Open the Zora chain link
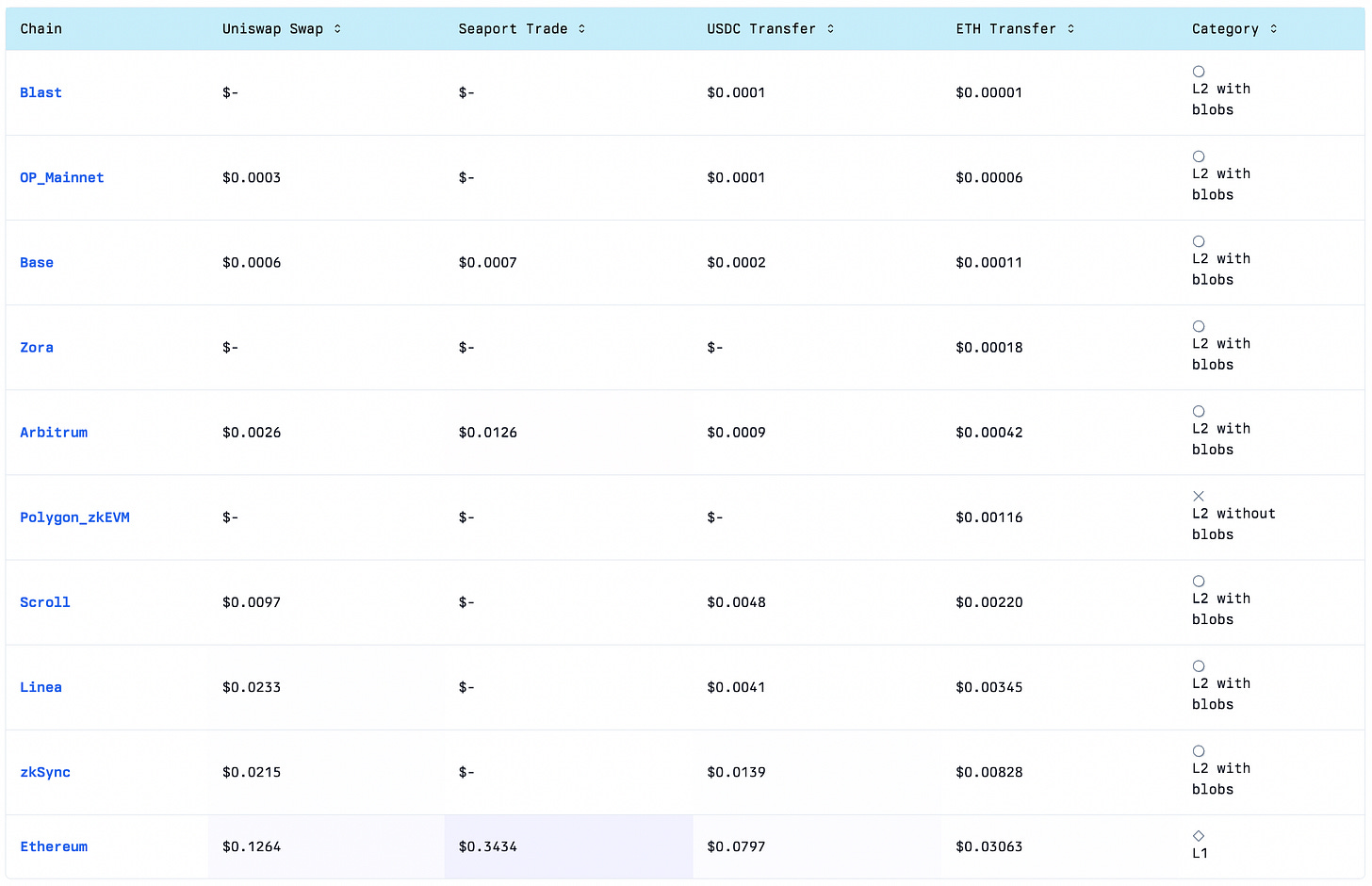The height and width of the screenshot is (886, 1372). click(x=37, y=347)
